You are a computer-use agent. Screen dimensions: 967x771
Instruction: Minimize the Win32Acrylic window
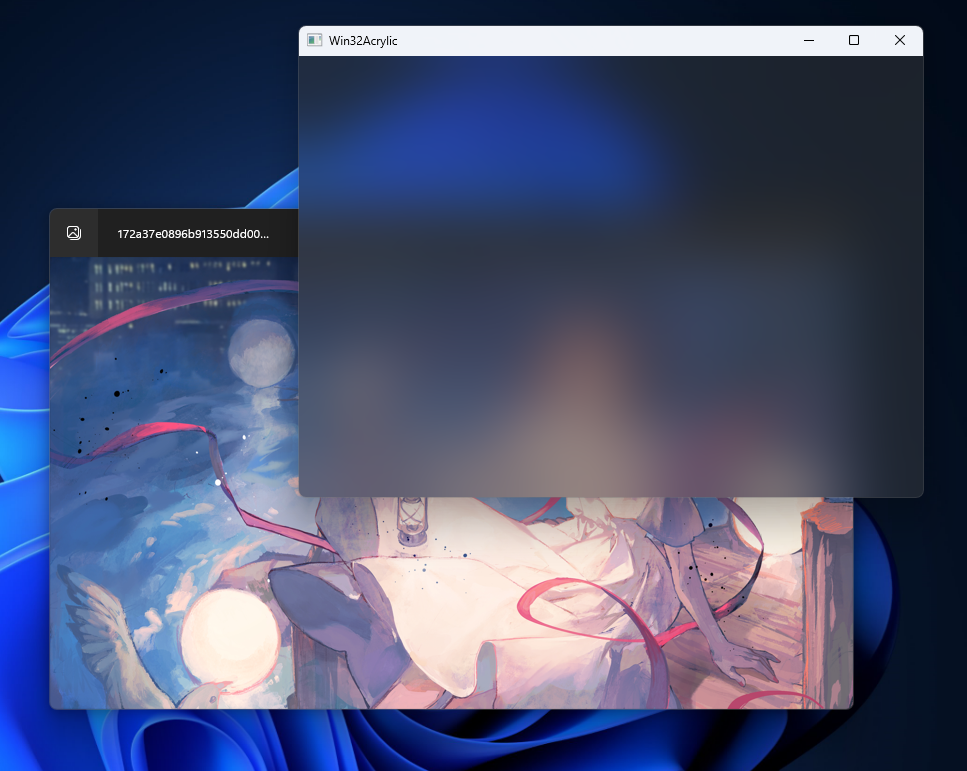tap(809, 40)
